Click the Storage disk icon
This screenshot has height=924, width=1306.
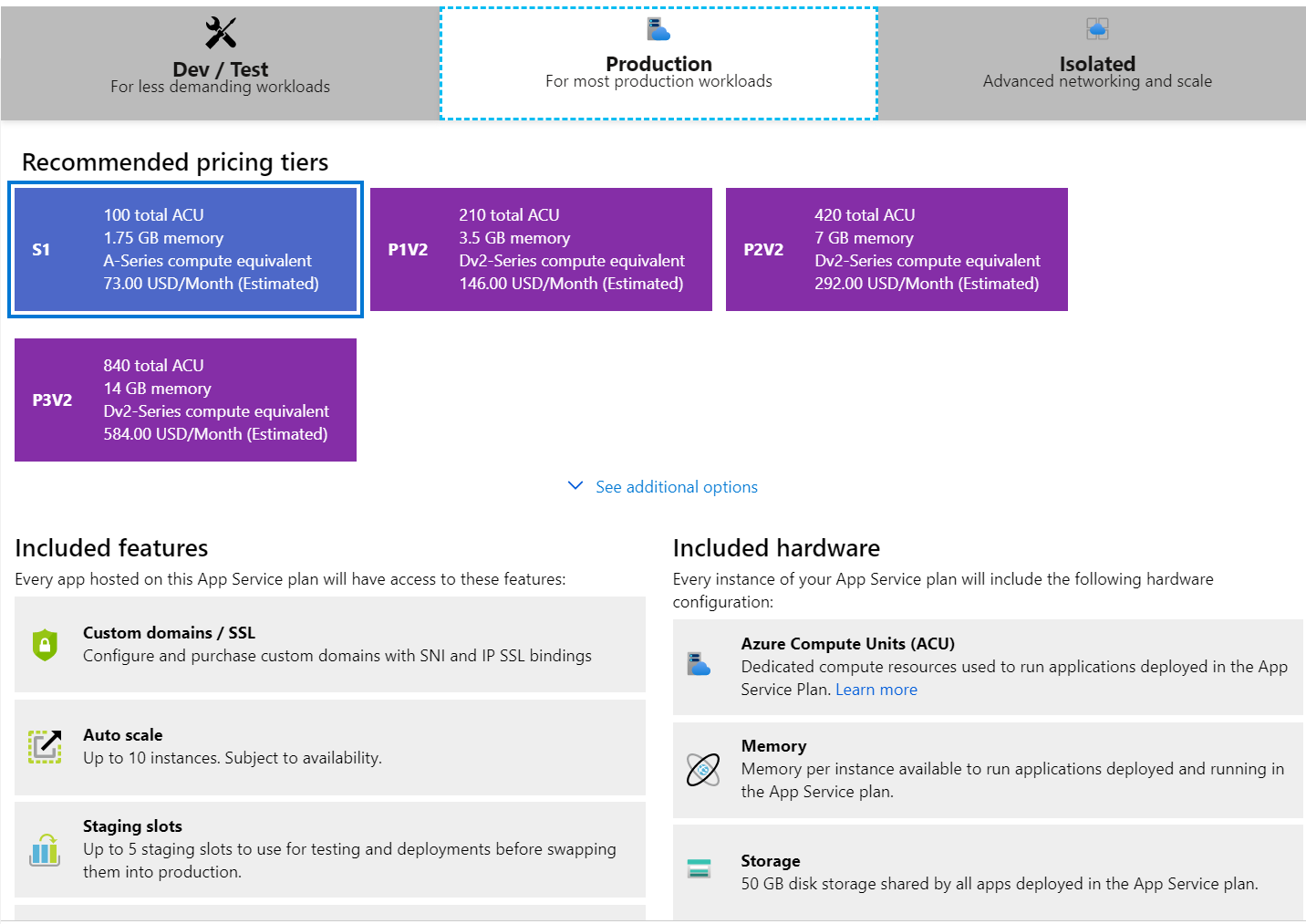[700, 869]
